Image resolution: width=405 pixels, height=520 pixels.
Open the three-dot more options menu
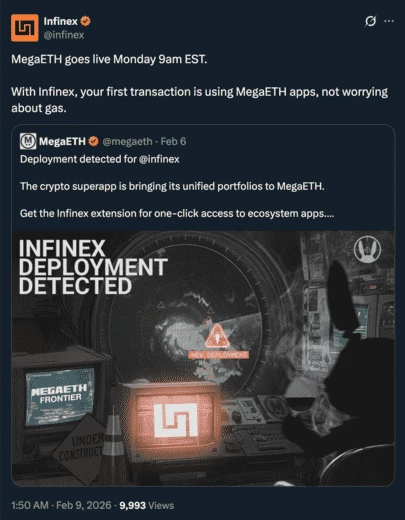pos(389,21)
